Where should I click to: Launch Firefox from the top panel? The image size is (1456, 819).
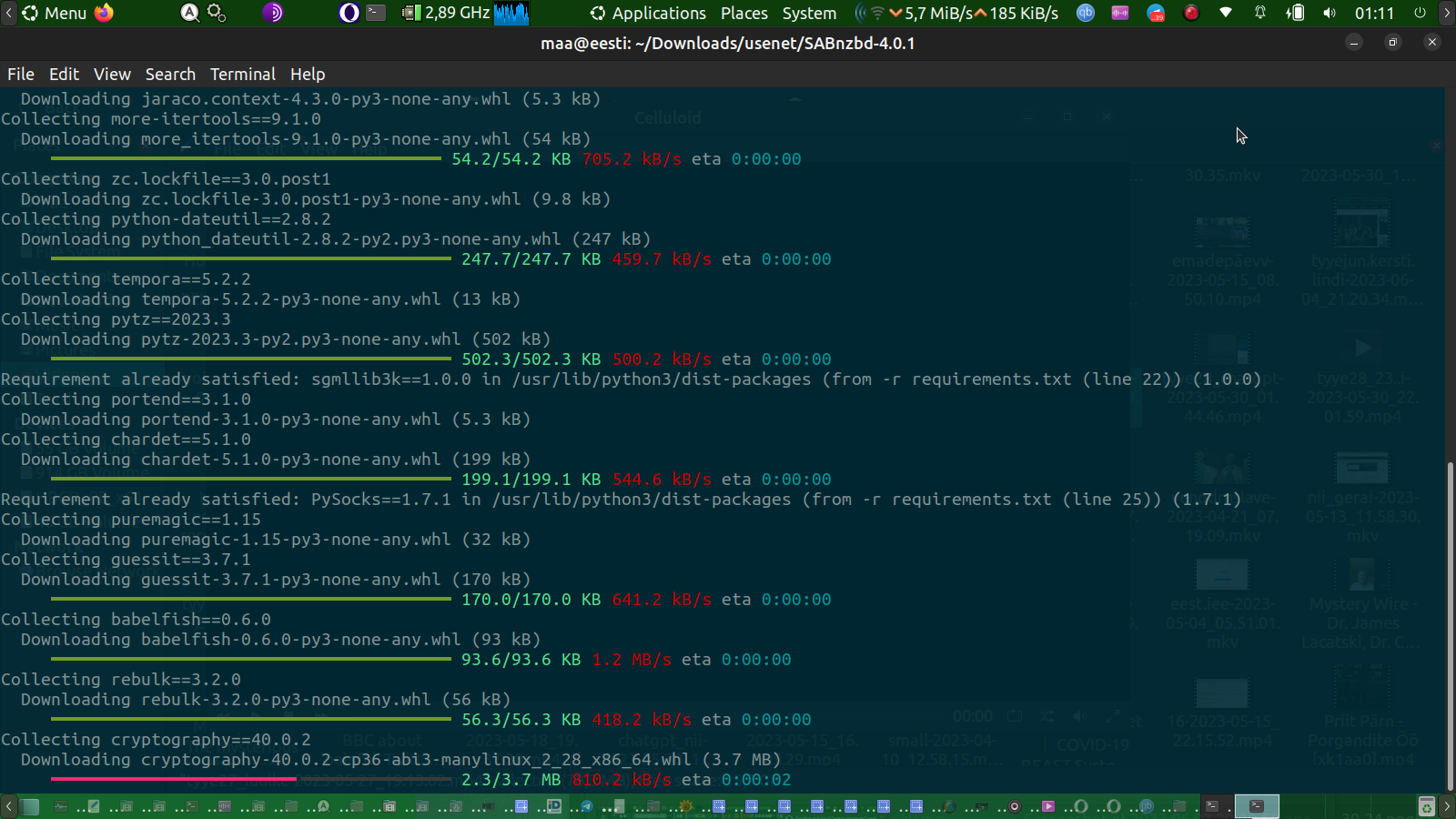click(105, 13)
